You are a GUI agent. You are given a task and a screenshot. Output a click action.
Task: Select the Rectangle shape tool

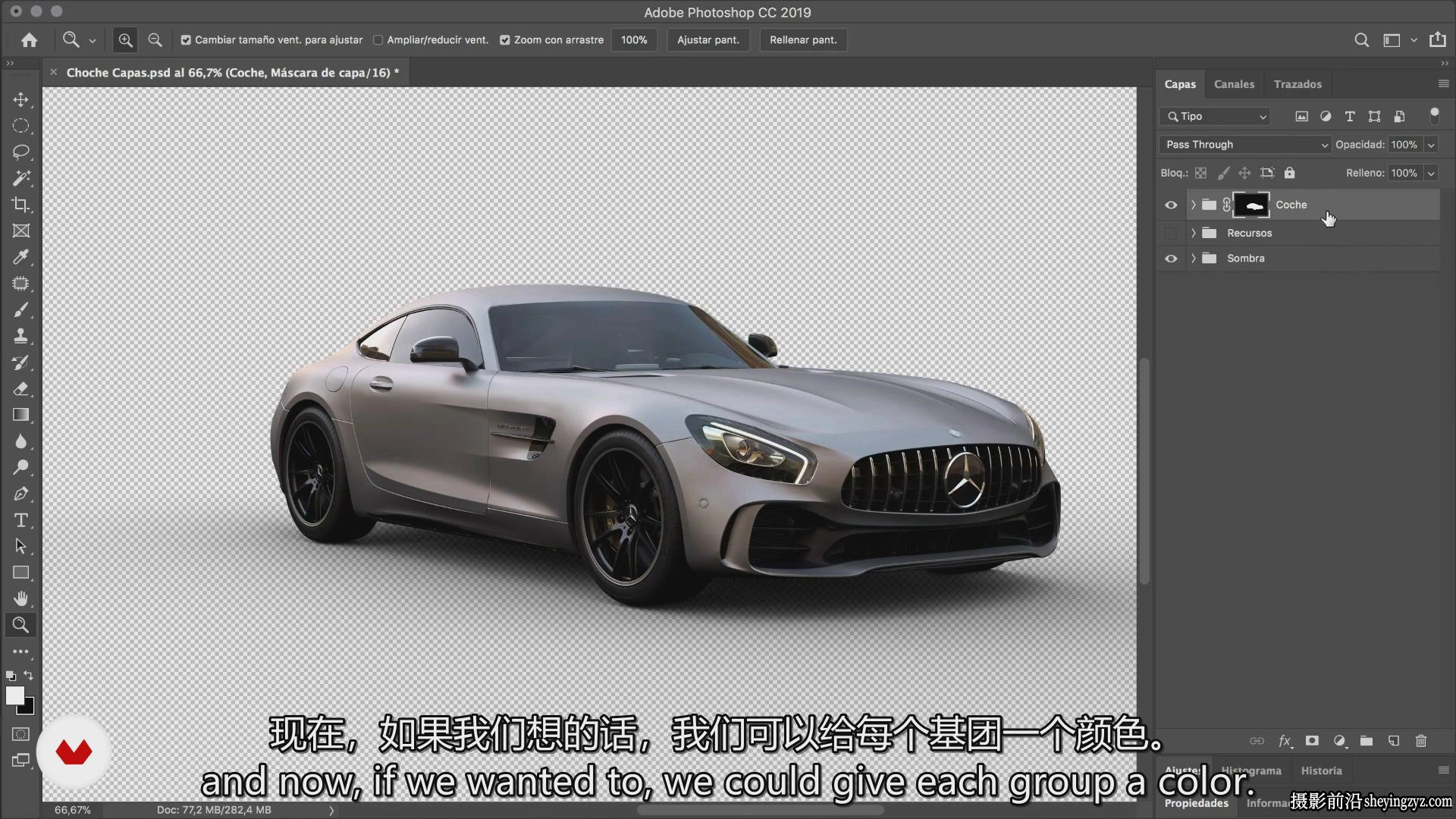20,573
